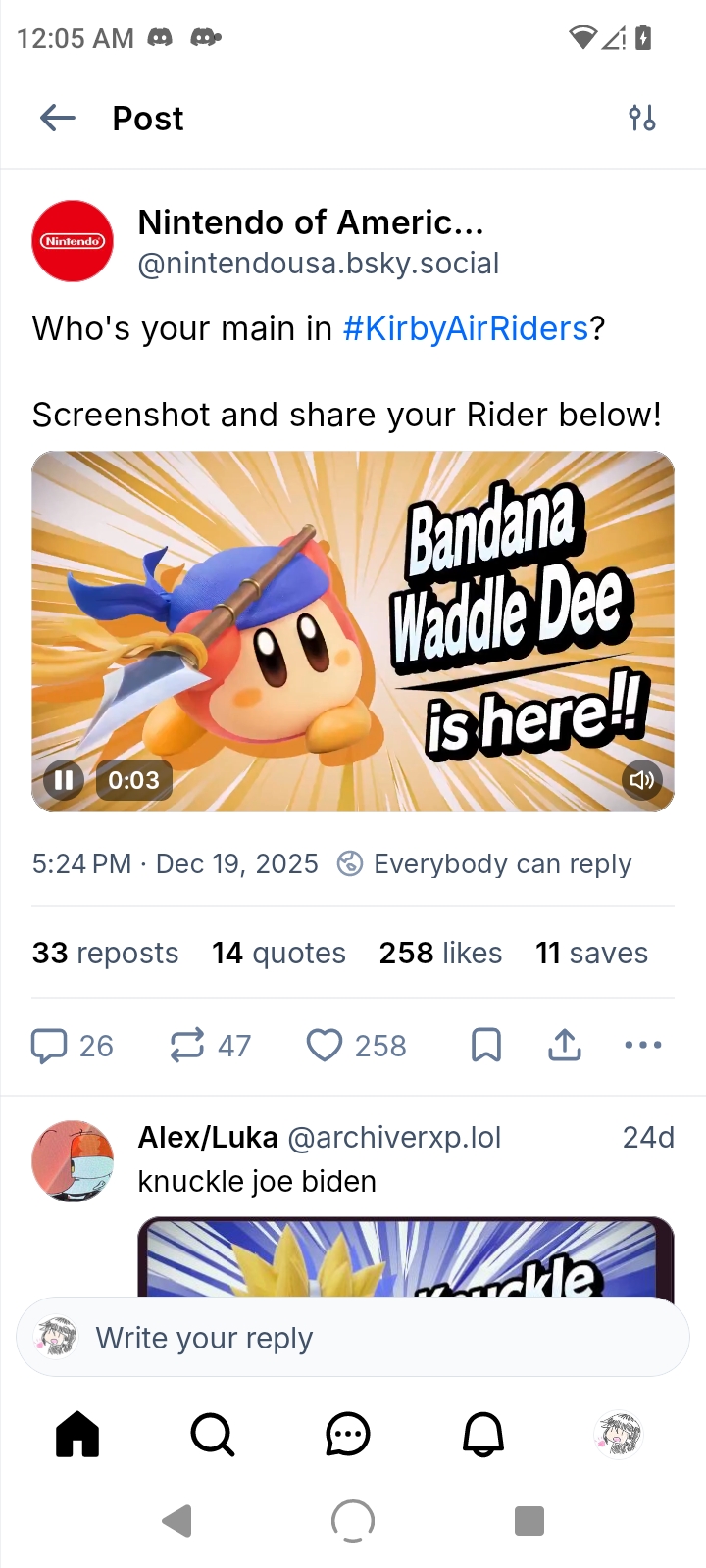706x1568 pixels.
Task: Go back using the arrow icon
Action: coord(58,119)
